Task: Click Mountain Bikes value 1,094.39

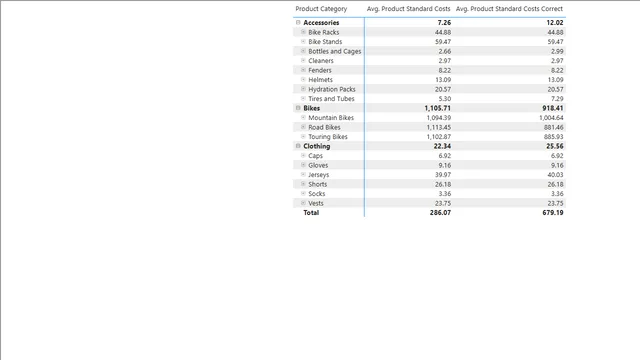Action: click(x=439, y=118)
